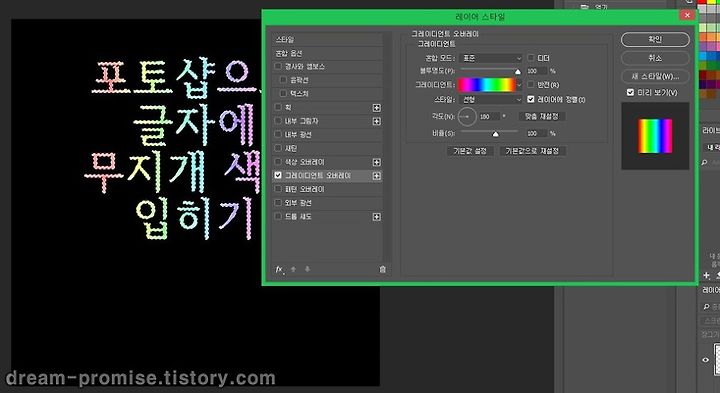This screenshot has width=720, height=393.
Task: Select the Satin (새틴) row label
Action: (x=291, y=148)
